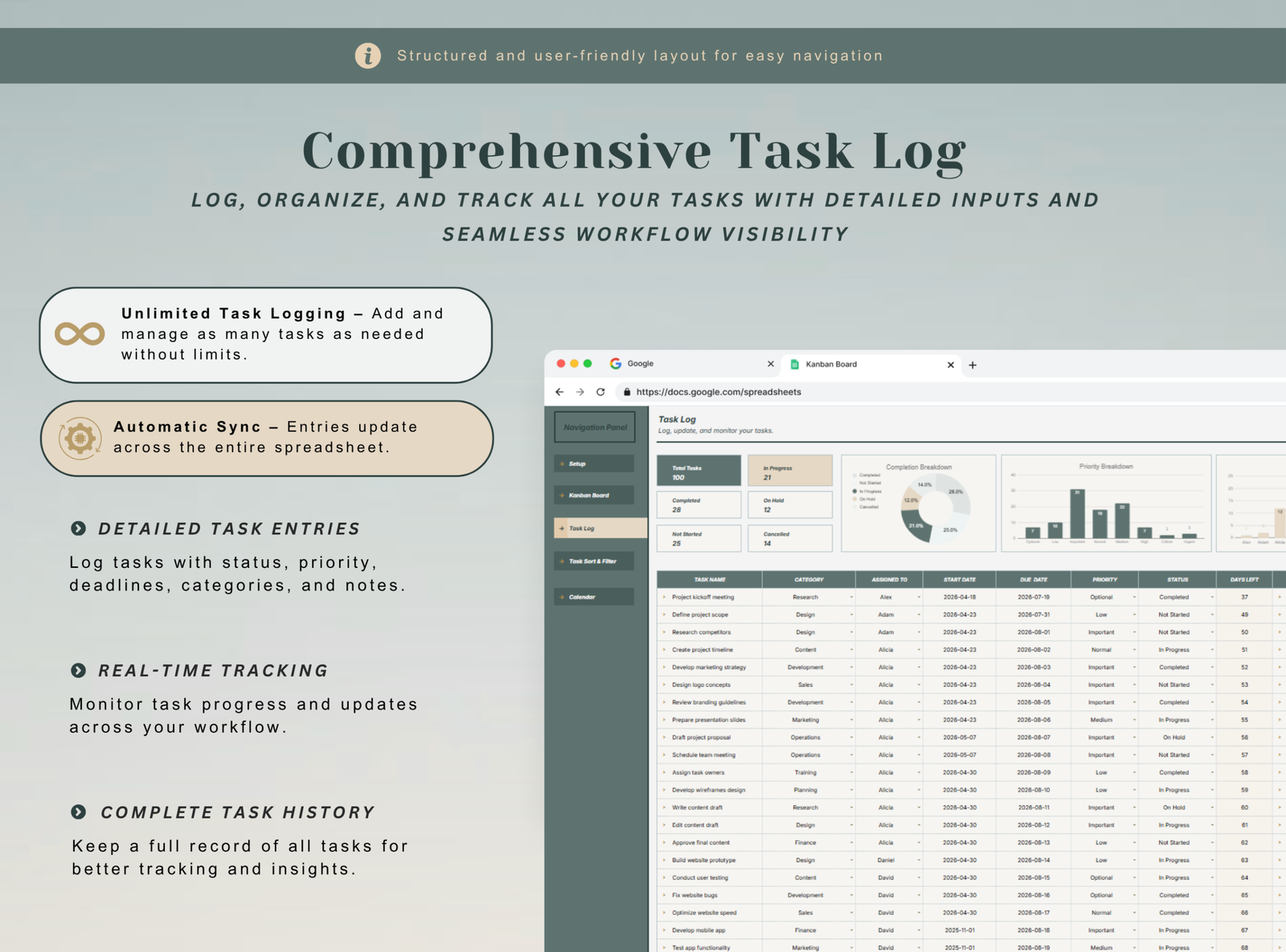The width and height of the screenshot is (1286, 952).
Task: Click the TASK NAME column header
Action: click(x=710, y=579)
